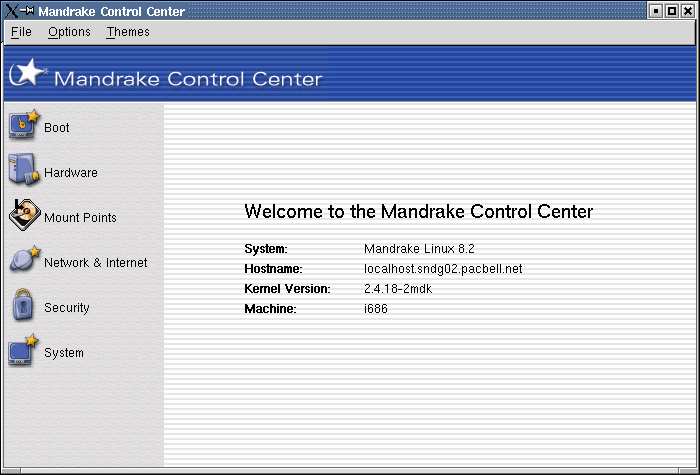Open the File menu
This screenshot has width=700, height=475.
pos(21,32)
